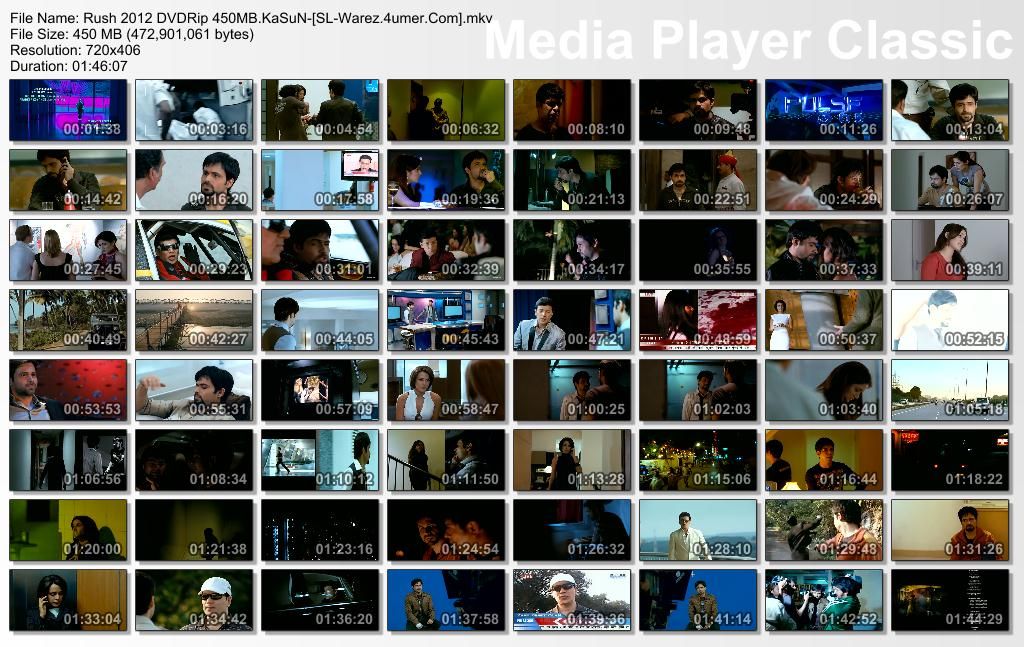This screenshot has height=647, width=1024.
Task: Pick the frame timestamped 01:31:26
Action: (x=950, y=530)
